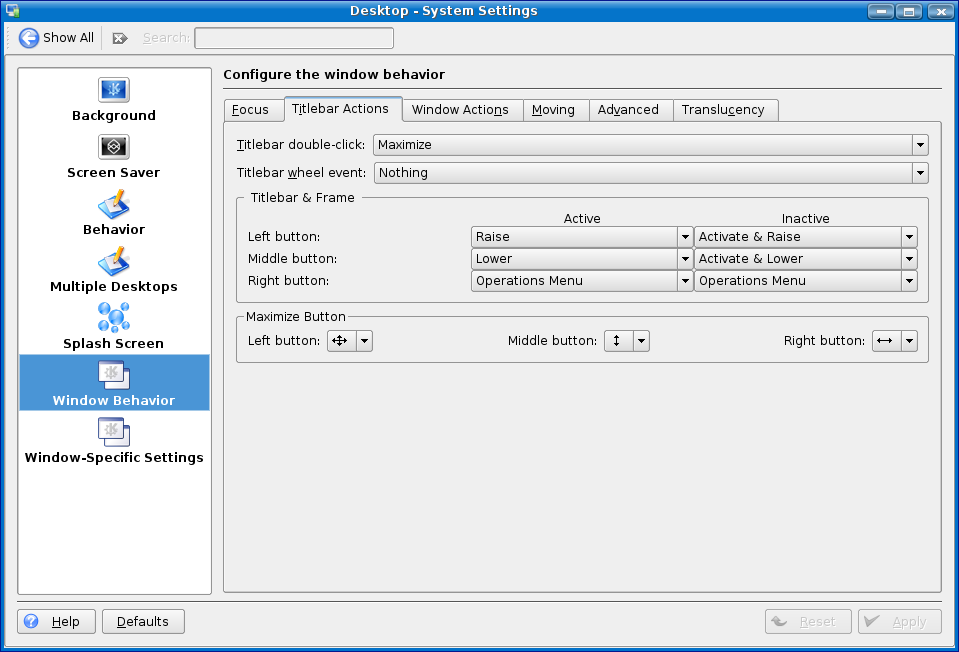Click into the Search input field
Screen dimensions: 959x652
(294, 38)
